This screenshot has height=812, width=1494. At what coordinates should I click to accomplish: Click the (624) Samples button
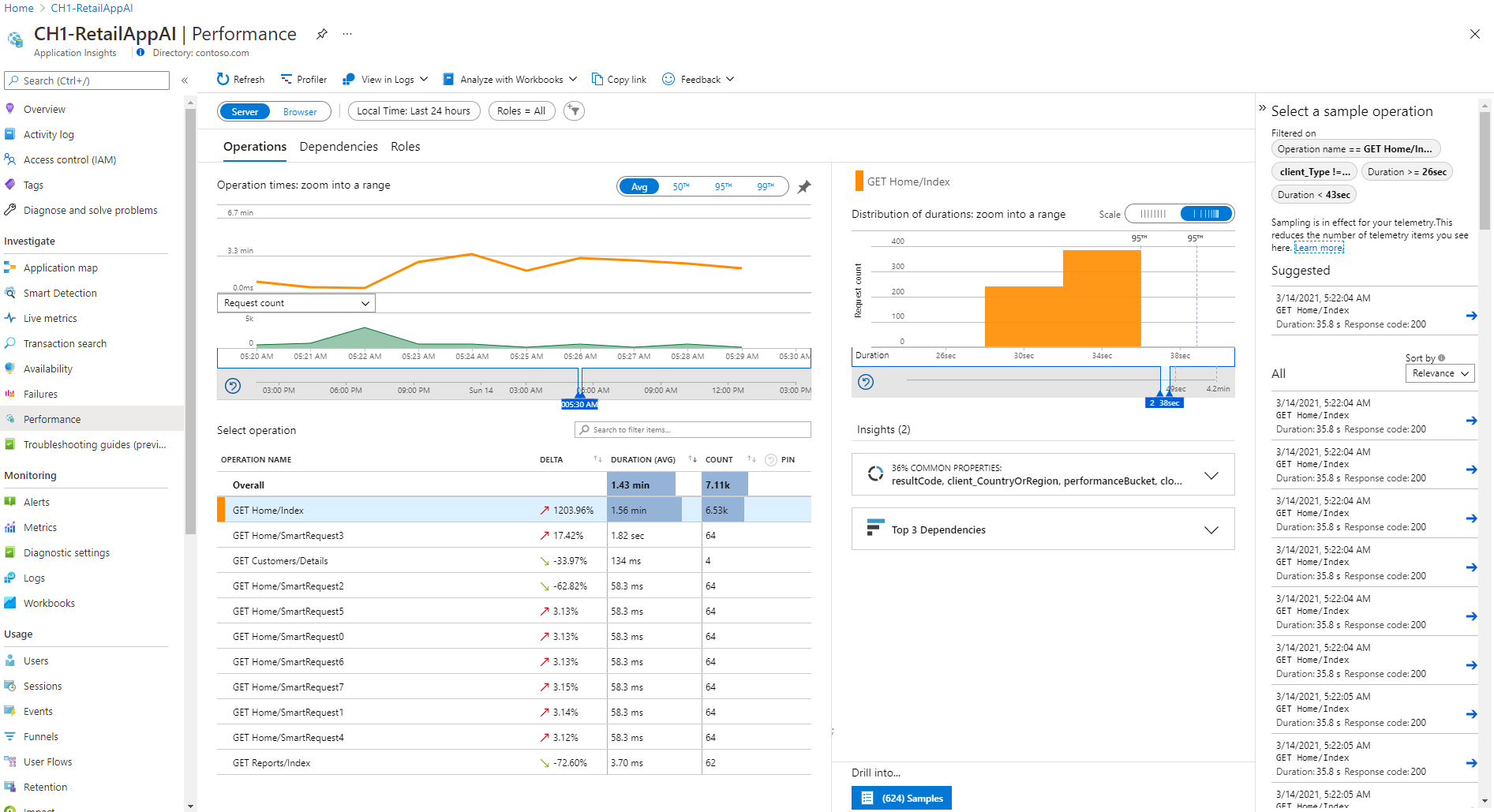901,798
